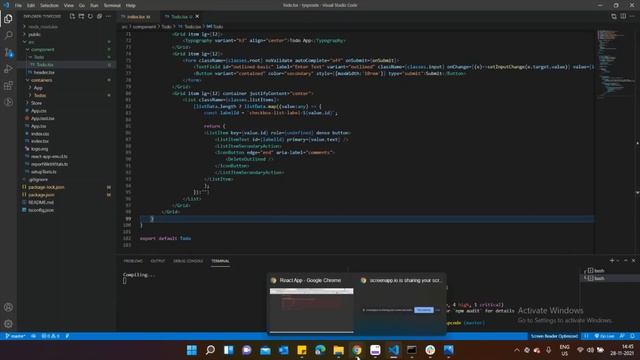
Task: Switch to the PROBLEMS panel tab
Action: pyautogui.click(x=133, y=261)
